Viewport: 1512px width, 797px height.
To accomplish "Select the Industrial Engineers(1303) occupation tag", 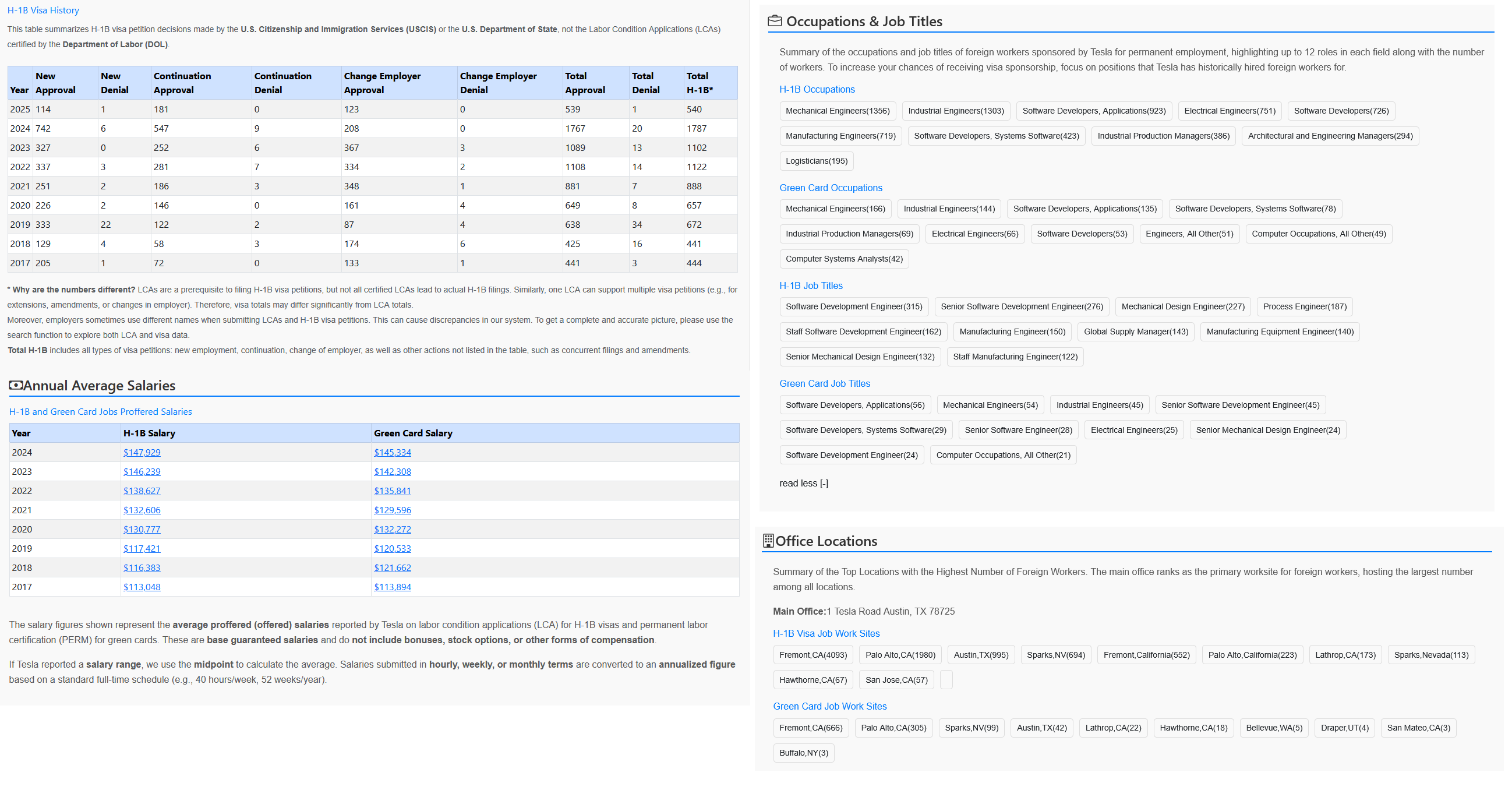I will pyautogui.click(x=956, y=111).
